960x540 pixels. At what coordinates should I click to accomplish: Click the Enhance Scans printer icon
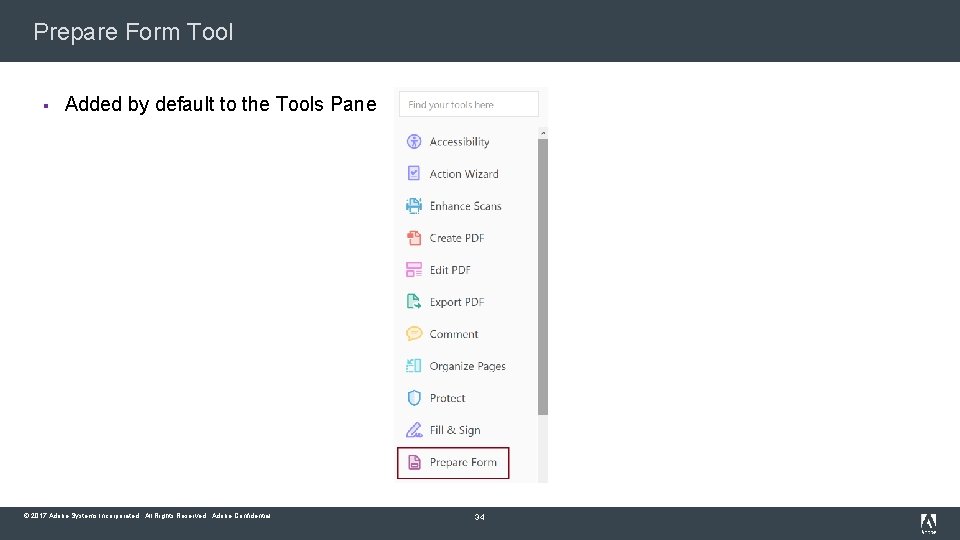click(414, 206)
